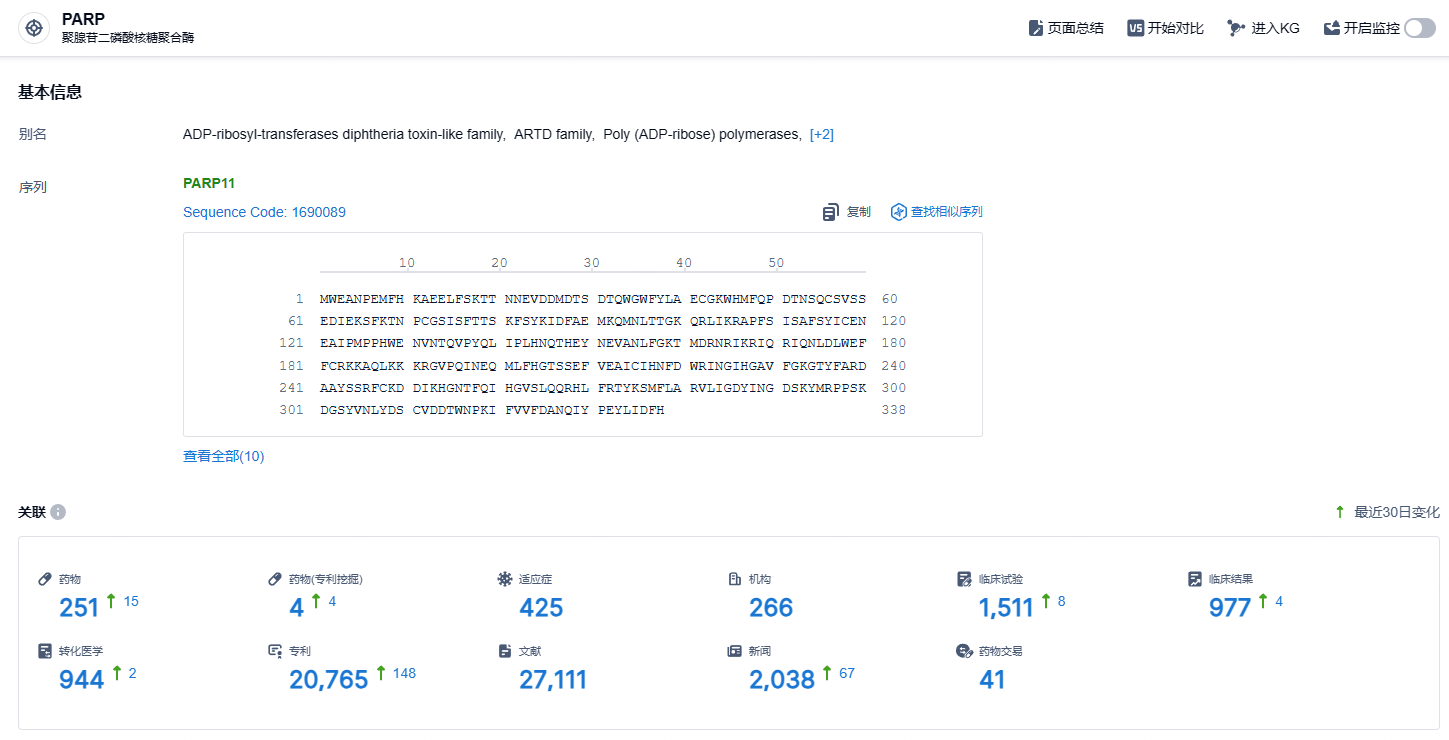1449x740 pixels.
Task: Click the copy icon beside 复制
Action: pos(830,212)
